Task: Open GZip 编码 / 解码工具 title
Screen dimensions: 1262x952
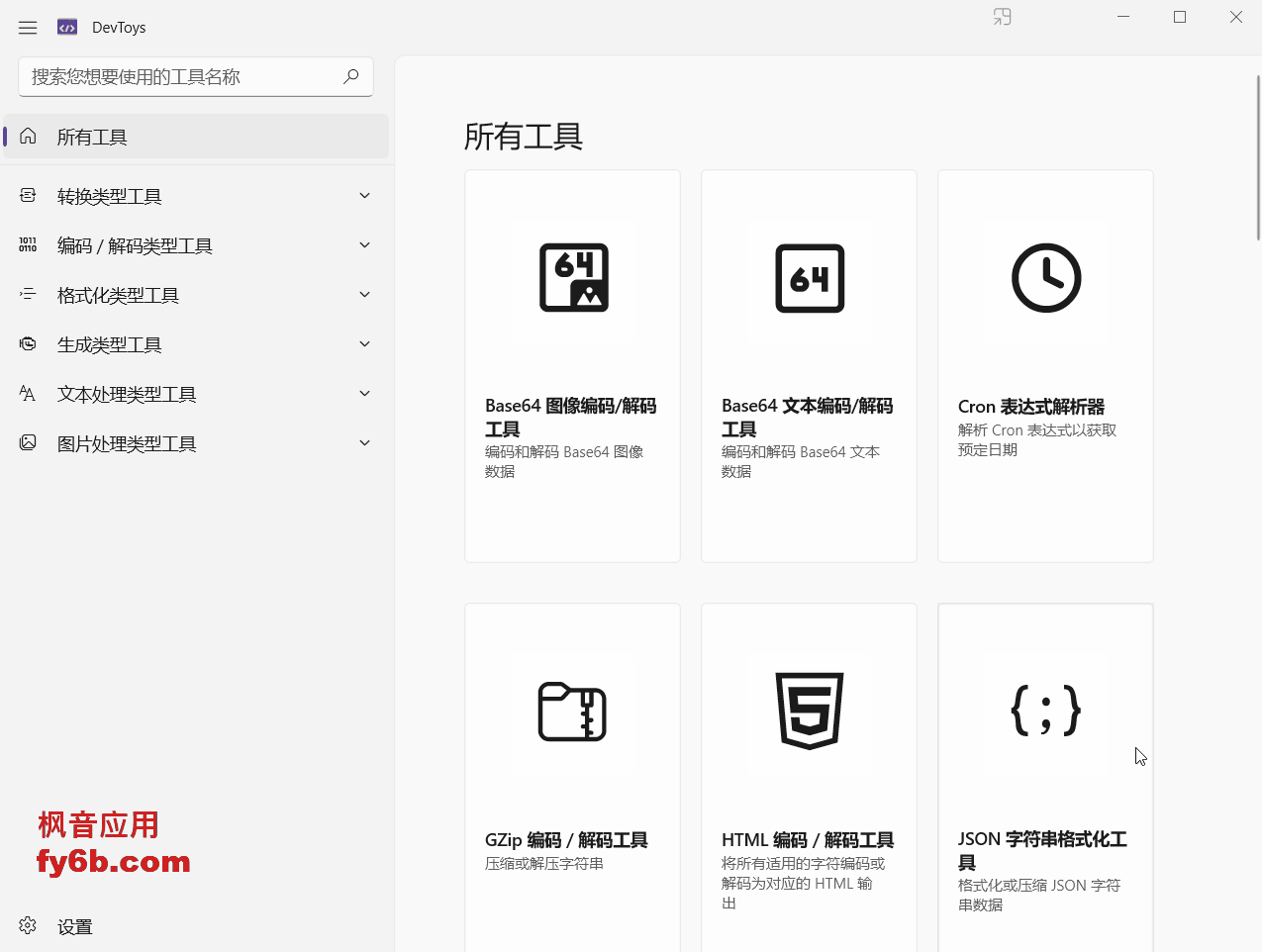Action: click(x=566, y=840)
